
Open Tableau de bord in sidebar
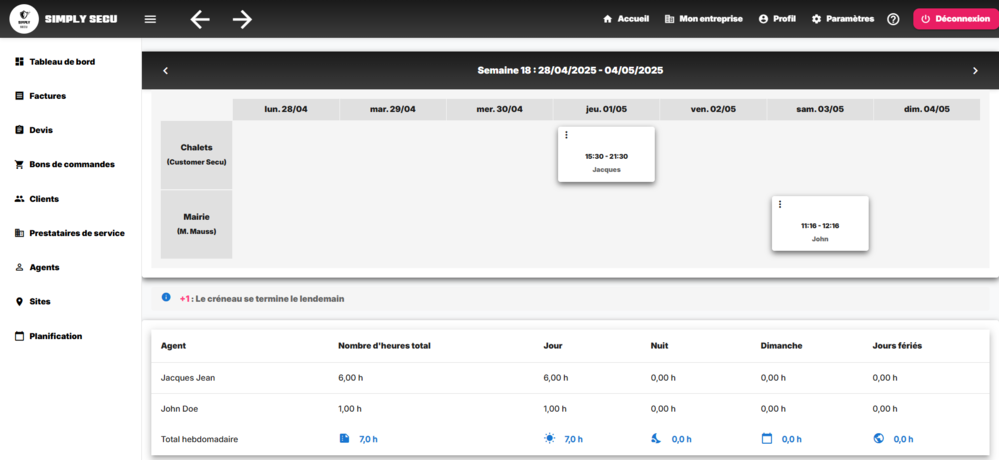(x=62, y=62)
